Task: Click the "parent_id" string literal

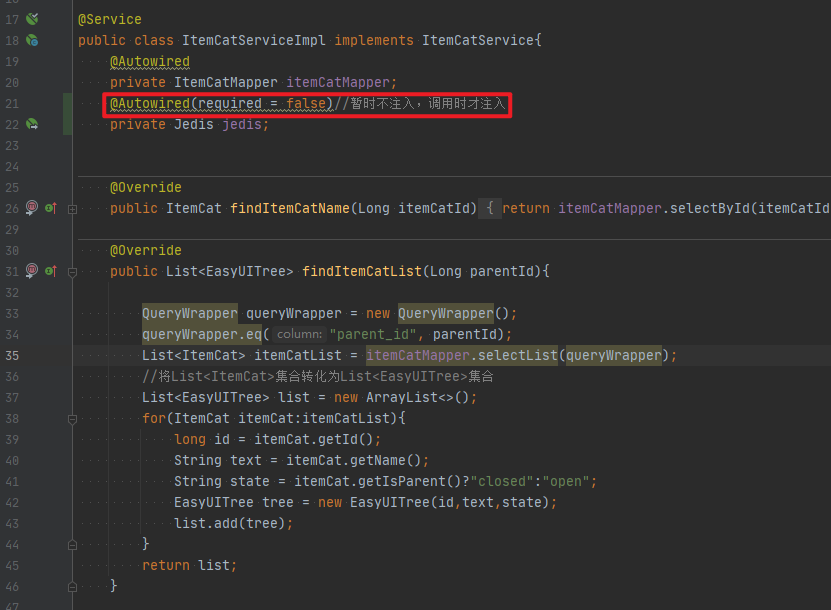Action: click(x=373, y=334)
